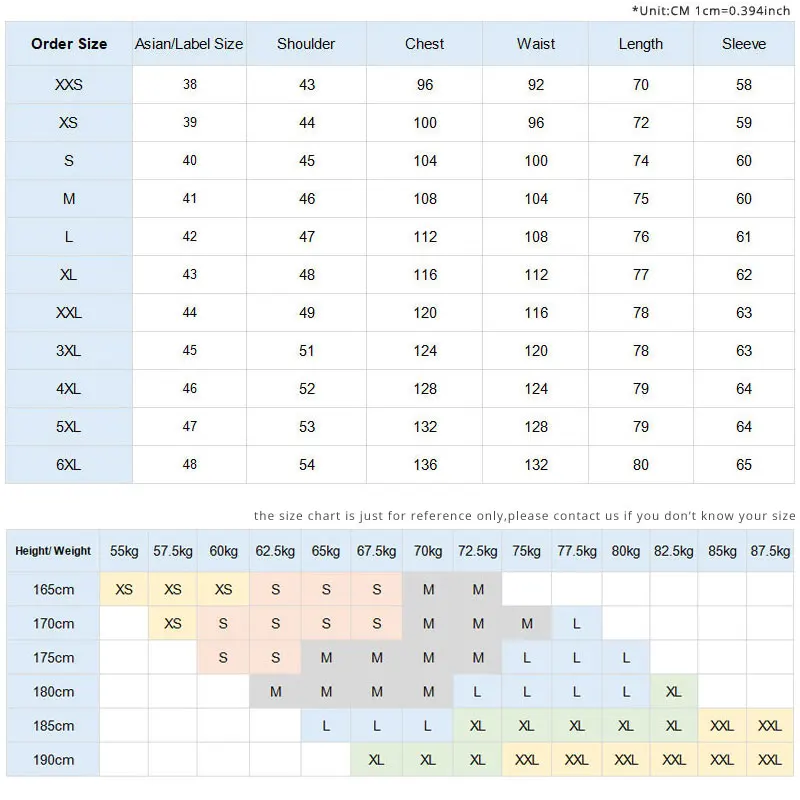Select the 55kg weight column header
800x800 pixels.
pos(124,551)
